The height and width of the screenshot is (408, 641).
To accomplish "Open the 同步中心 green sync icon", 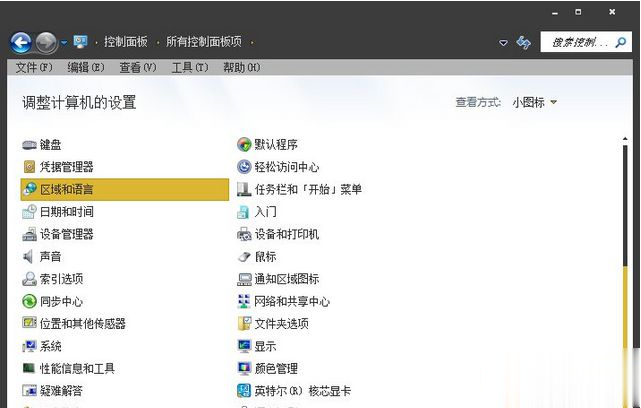I will 29,301.
